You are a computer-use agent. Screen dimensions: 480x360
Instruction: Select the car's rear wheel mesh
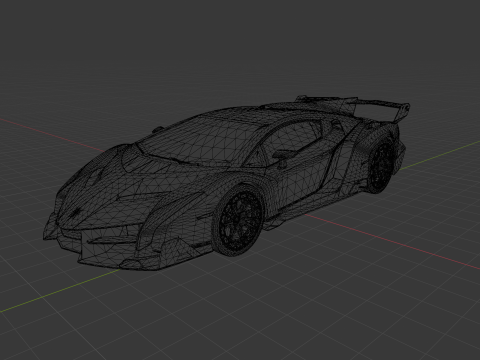[381, 167]
